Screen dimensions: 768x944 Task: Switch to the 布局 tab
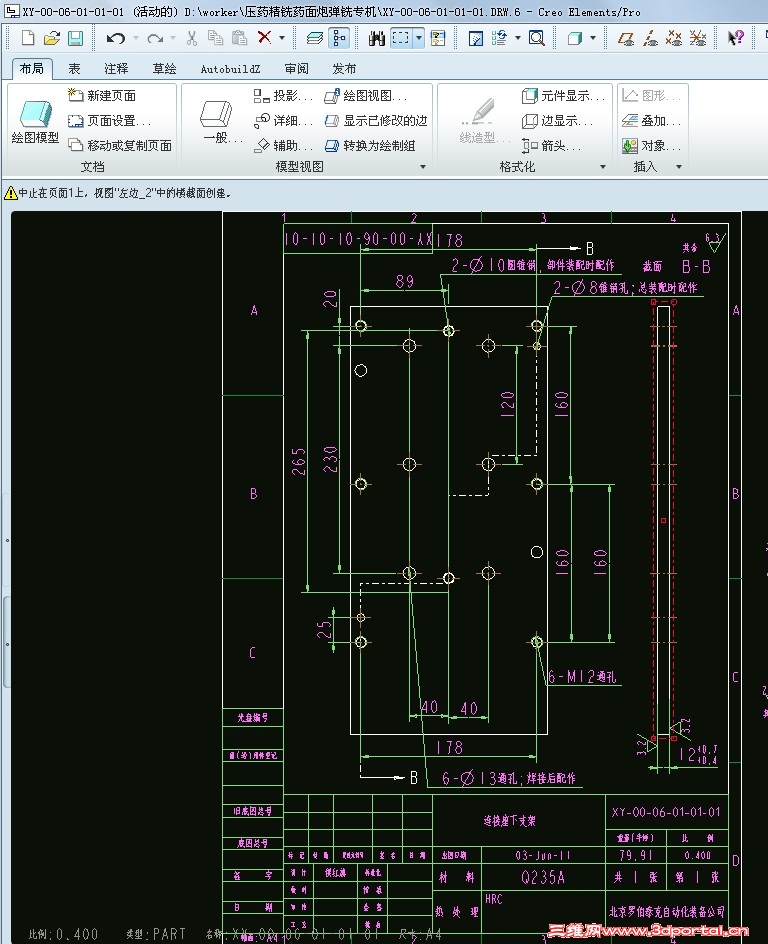32,68
